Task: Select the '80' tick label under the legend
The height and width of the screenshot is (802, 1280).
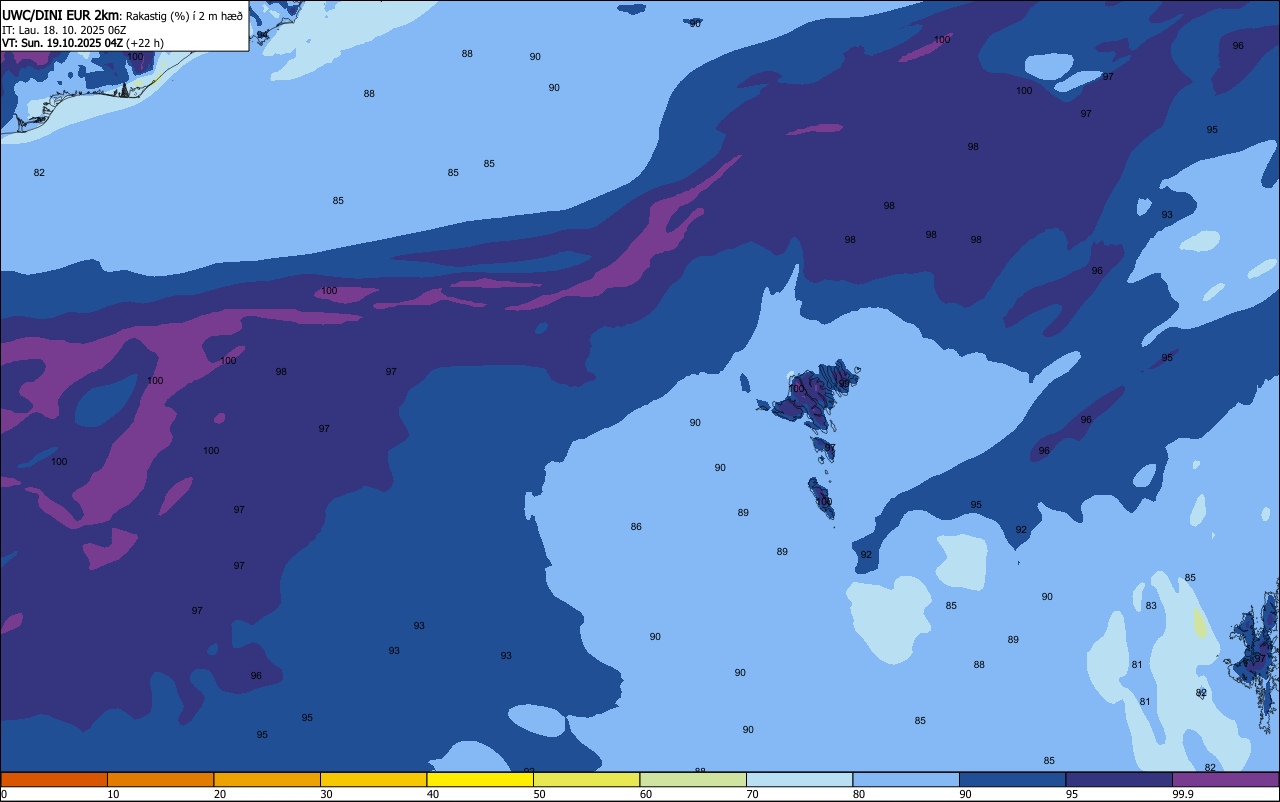Action: (859, 794)
